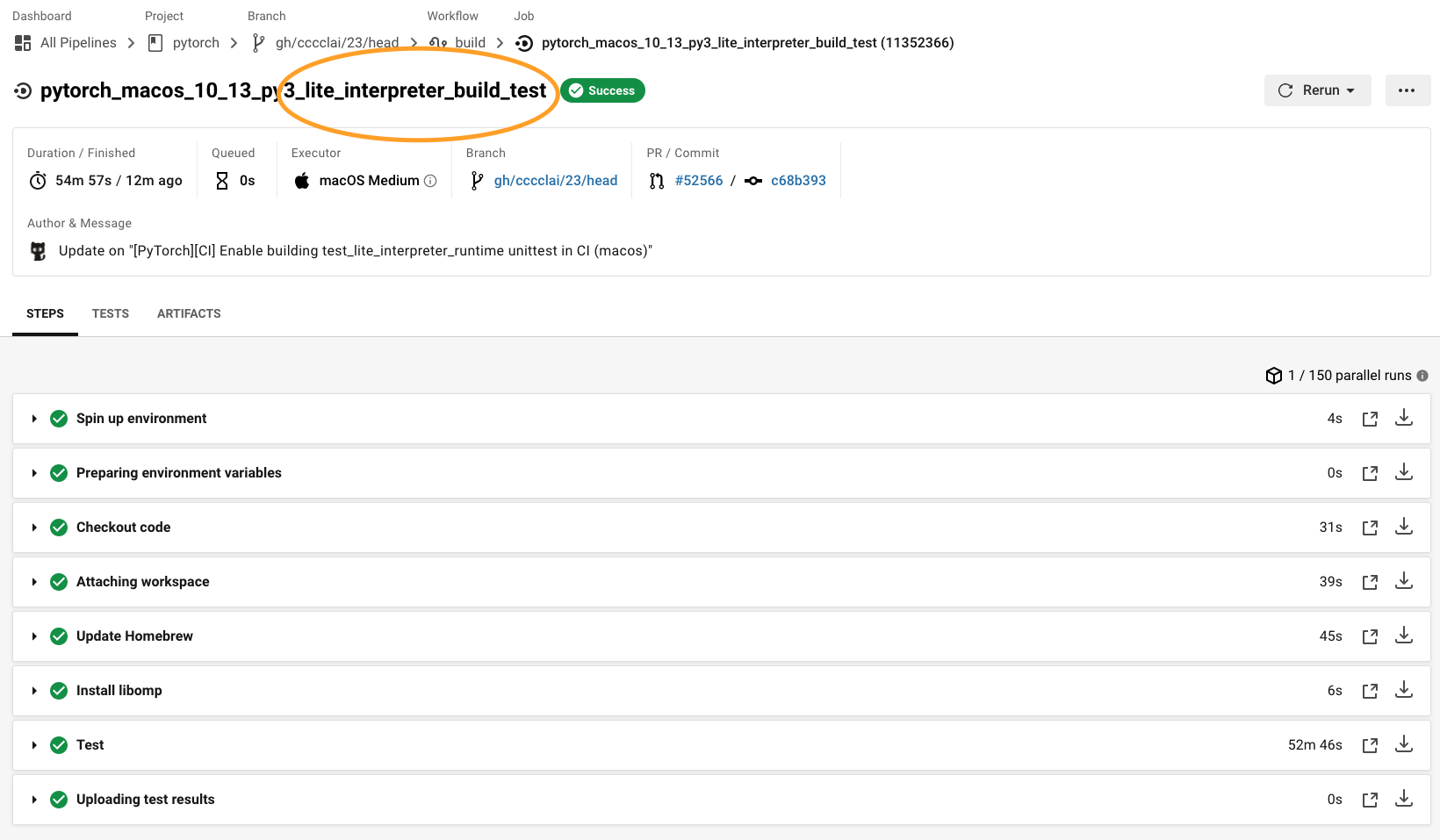Expand the Install libomp step
This screenshot has width=1440, height=840.
pos(34,691)
